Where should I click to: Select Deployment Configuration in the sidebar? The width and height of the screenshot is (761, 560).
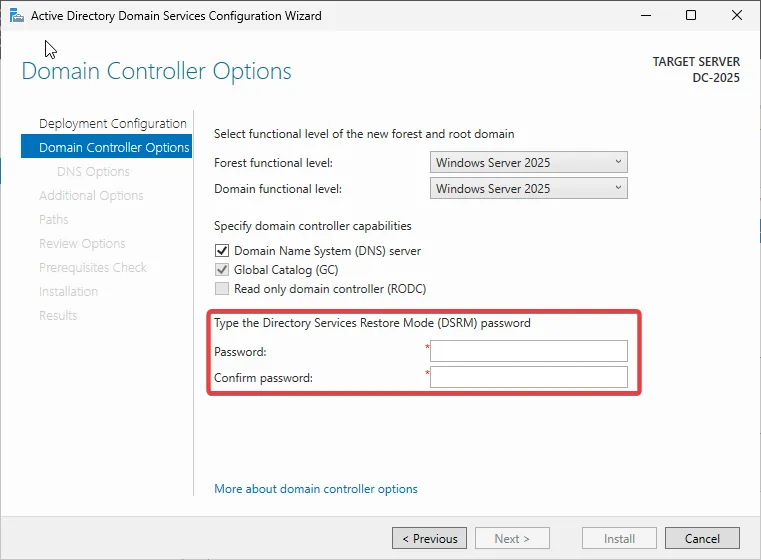click(x=113, y=123)
